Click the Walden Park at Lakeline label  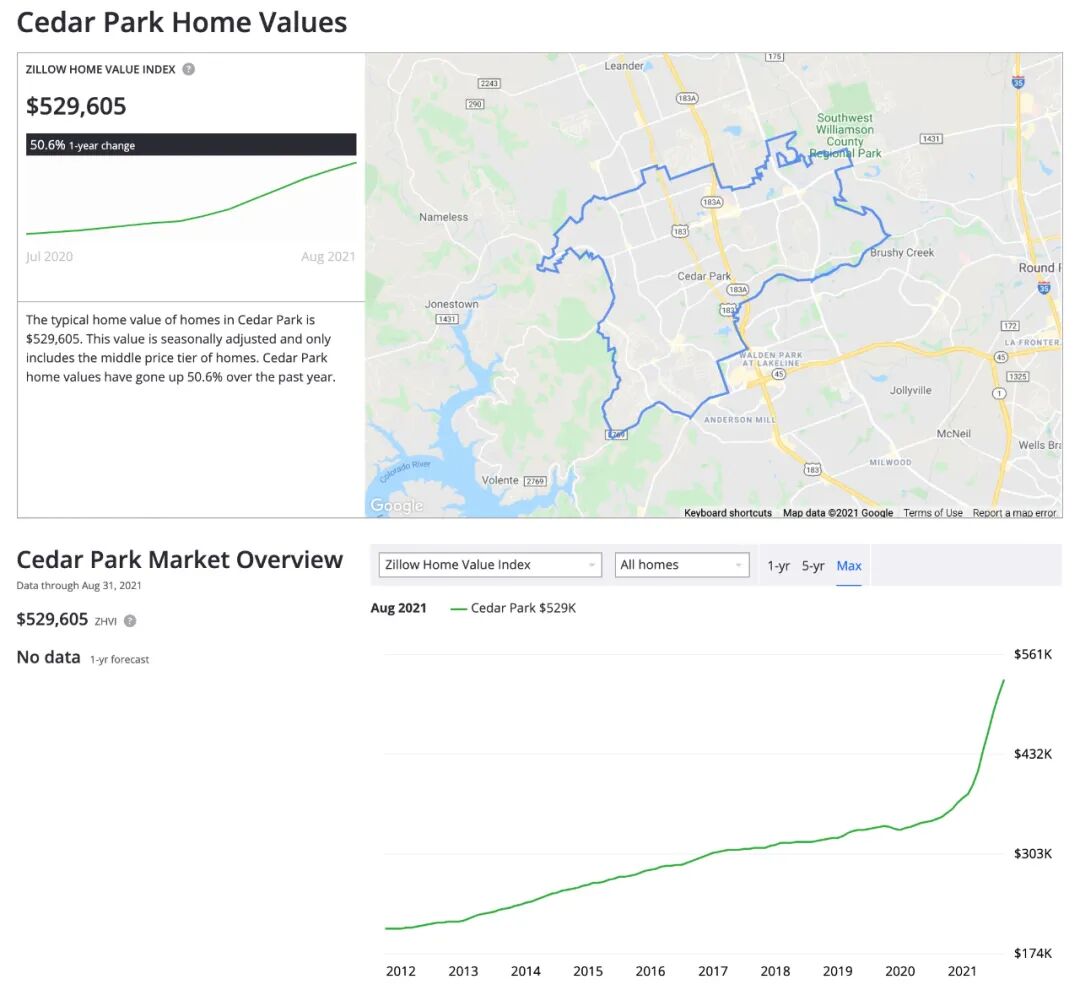(x=771, y=359)
